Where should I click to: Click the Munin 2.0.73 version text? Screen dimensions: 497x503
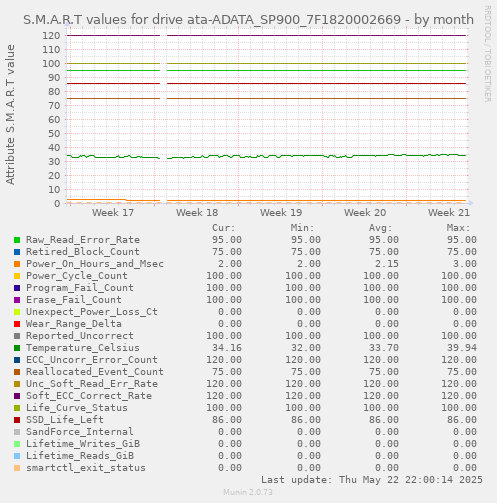click(x=248, y=492)
